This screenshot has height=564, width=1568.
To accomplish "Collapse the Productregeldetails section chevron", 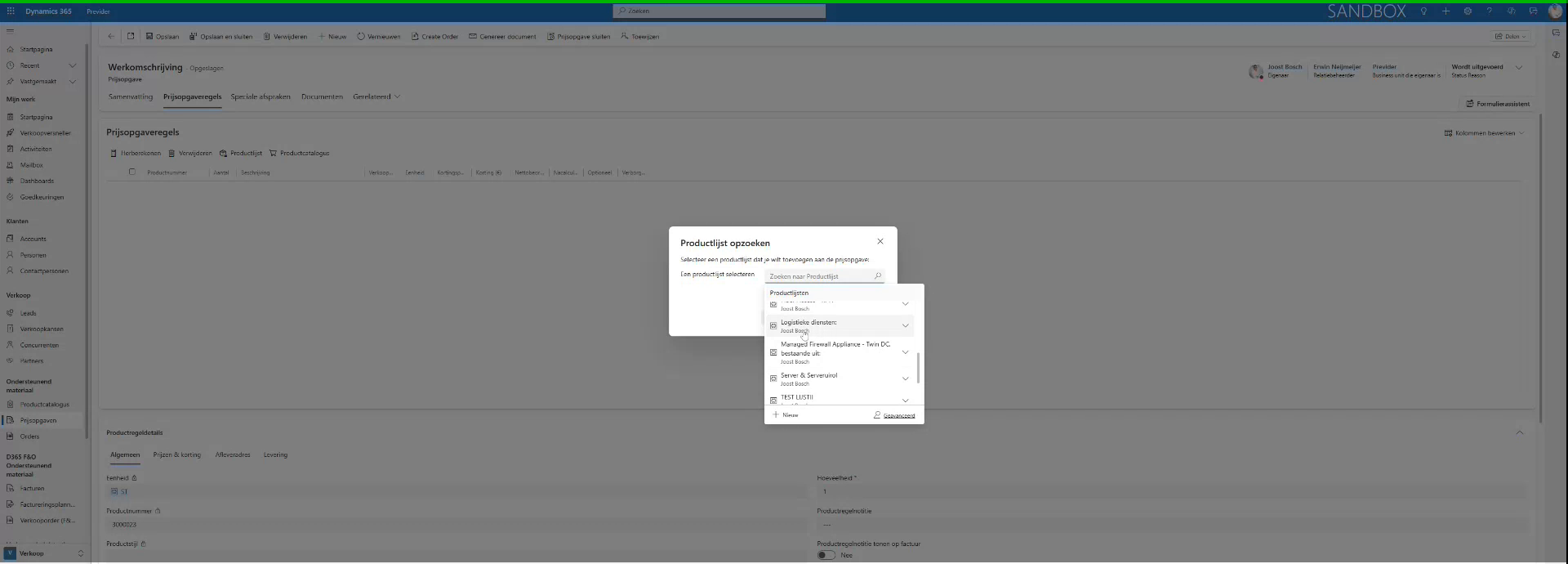I will pyautogui.click(x=1520, y=432).
